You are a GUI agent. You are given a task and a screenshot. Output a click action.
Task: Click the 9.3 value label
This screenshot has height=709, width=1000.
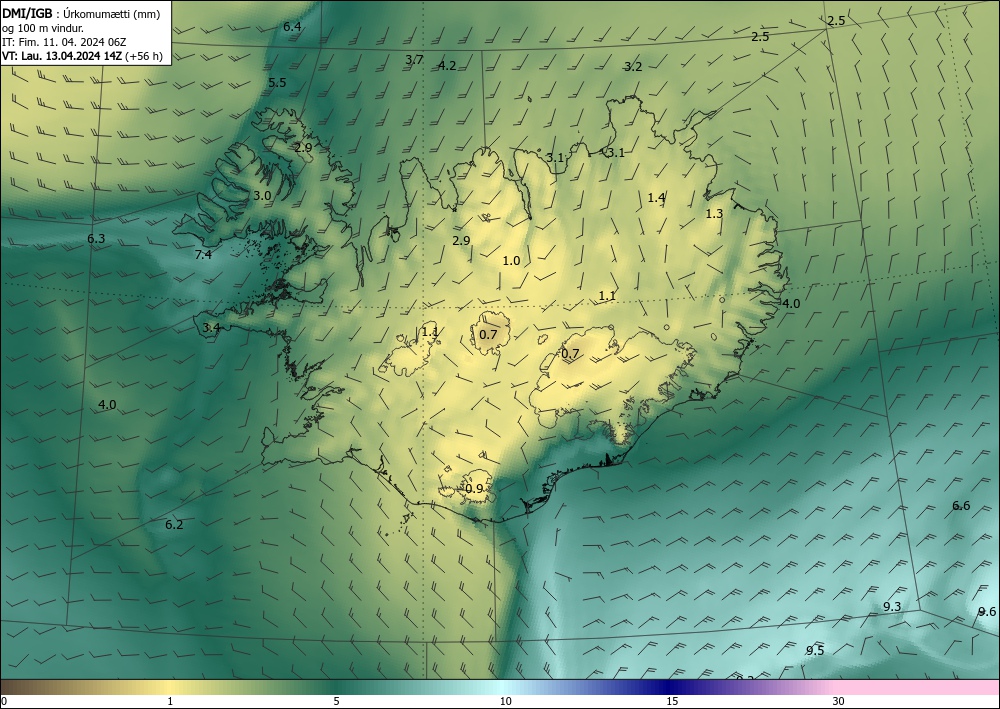click(x=892, y=606)
